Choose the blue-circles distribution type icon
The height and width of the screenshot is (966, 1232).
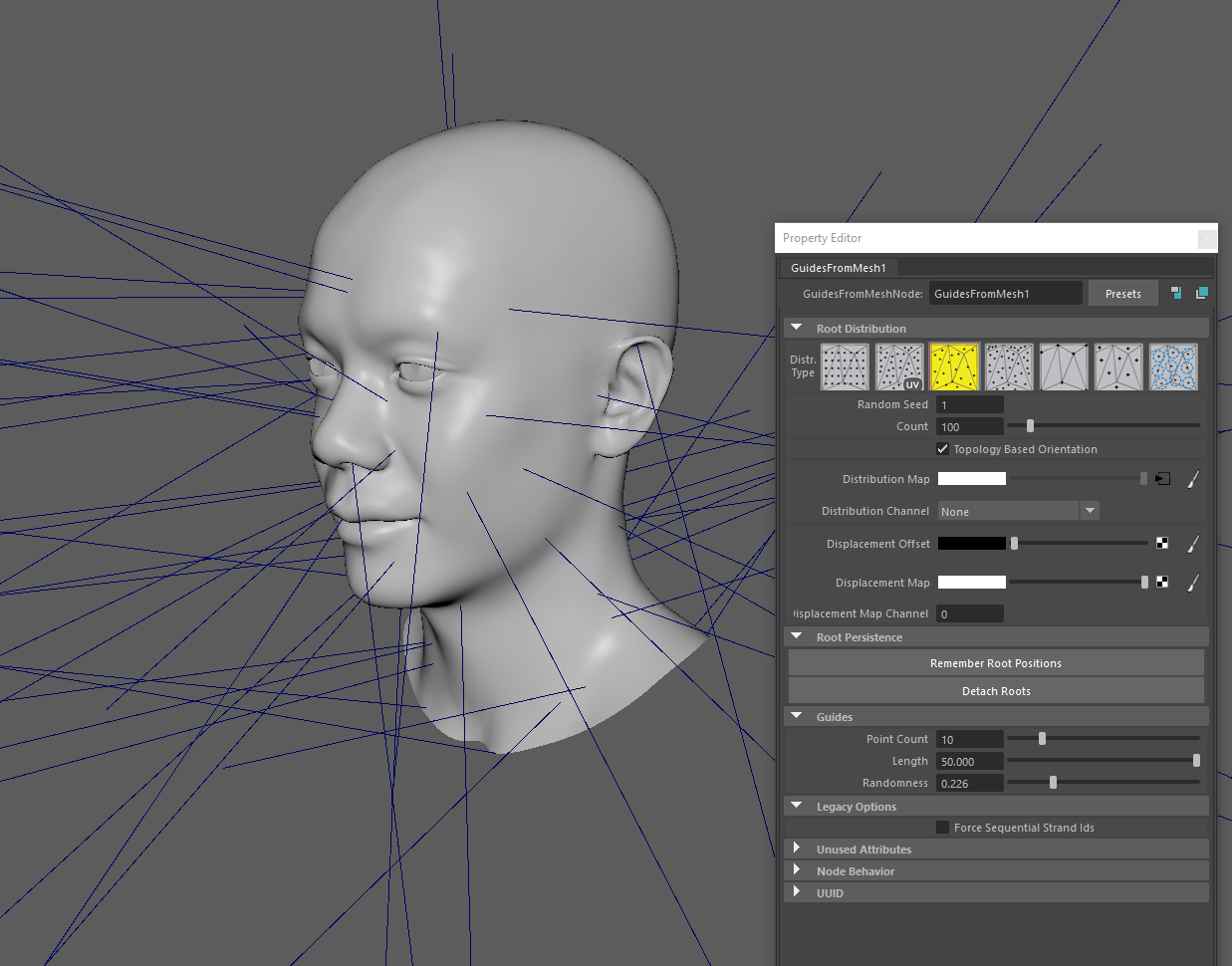[1172, 366]
